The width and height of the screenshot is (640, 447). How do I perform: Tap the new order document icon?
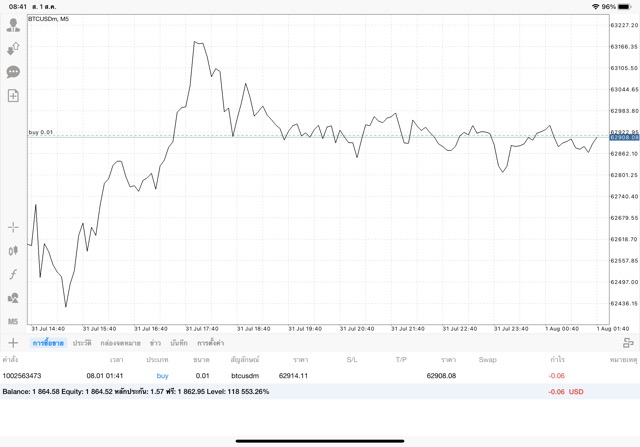(13, 96)
